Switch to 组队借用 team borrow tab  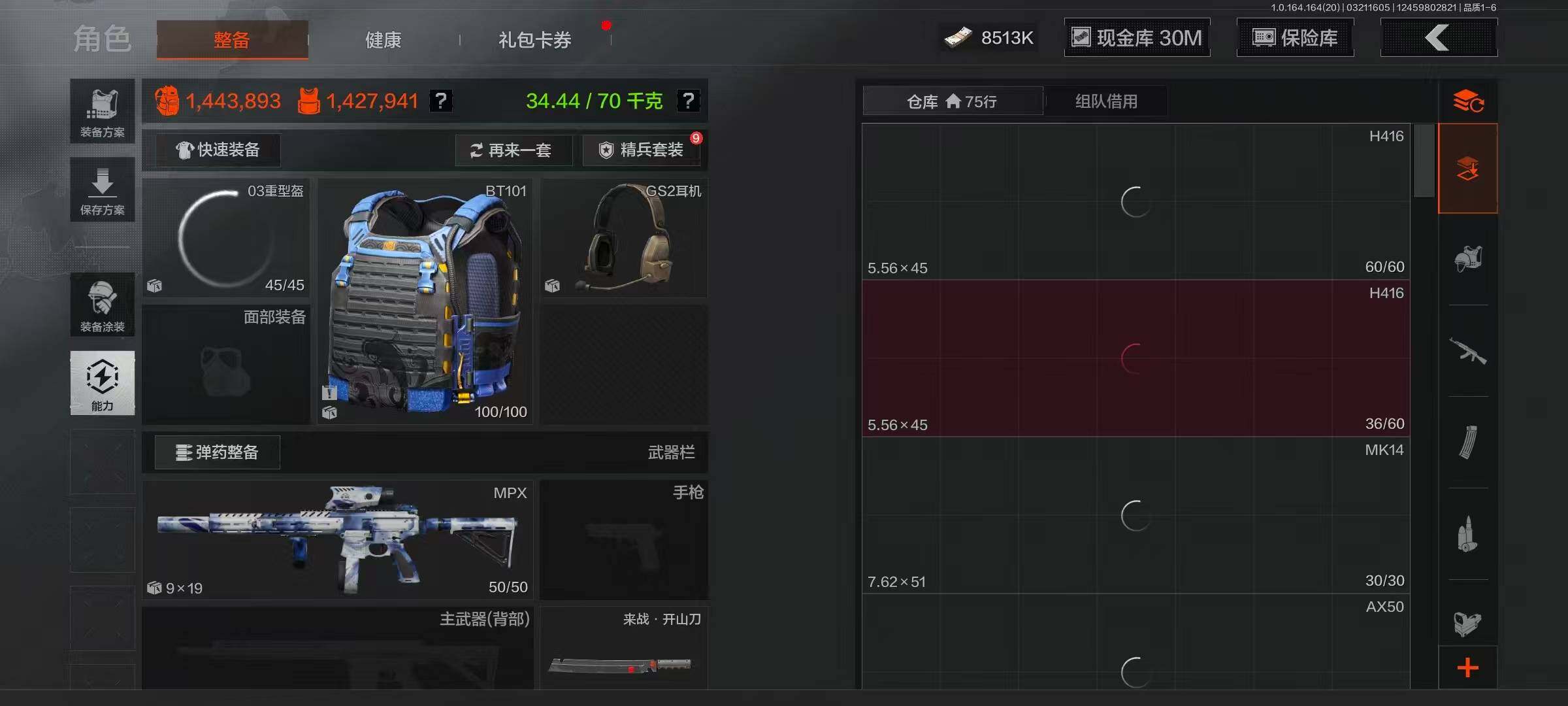tap(1106, 101)
